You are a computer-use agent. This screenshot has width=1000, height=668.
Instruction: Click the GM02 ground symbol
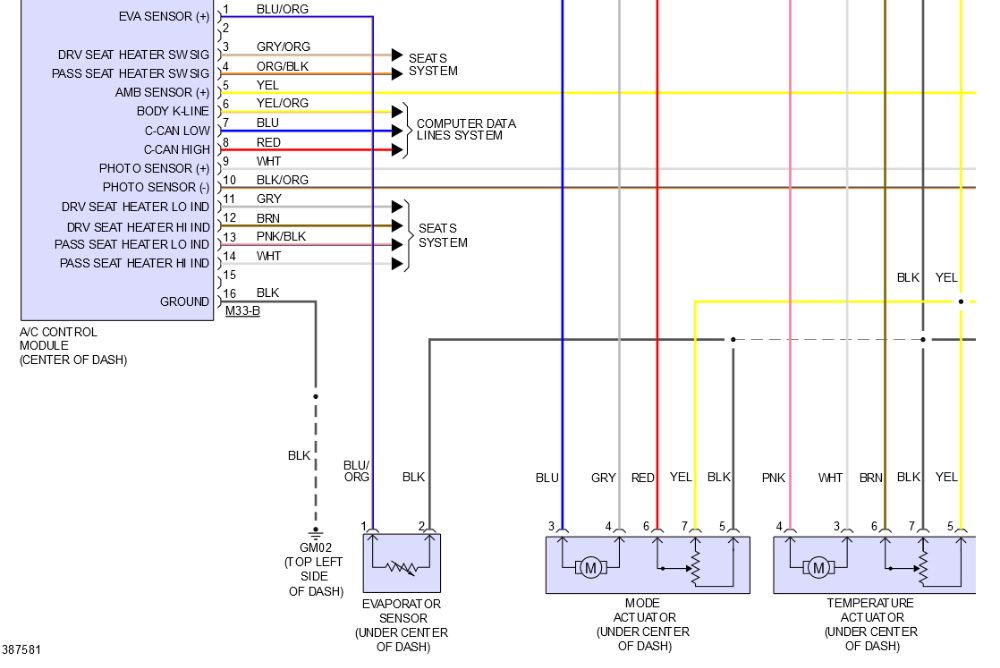[x=317, y=531]
